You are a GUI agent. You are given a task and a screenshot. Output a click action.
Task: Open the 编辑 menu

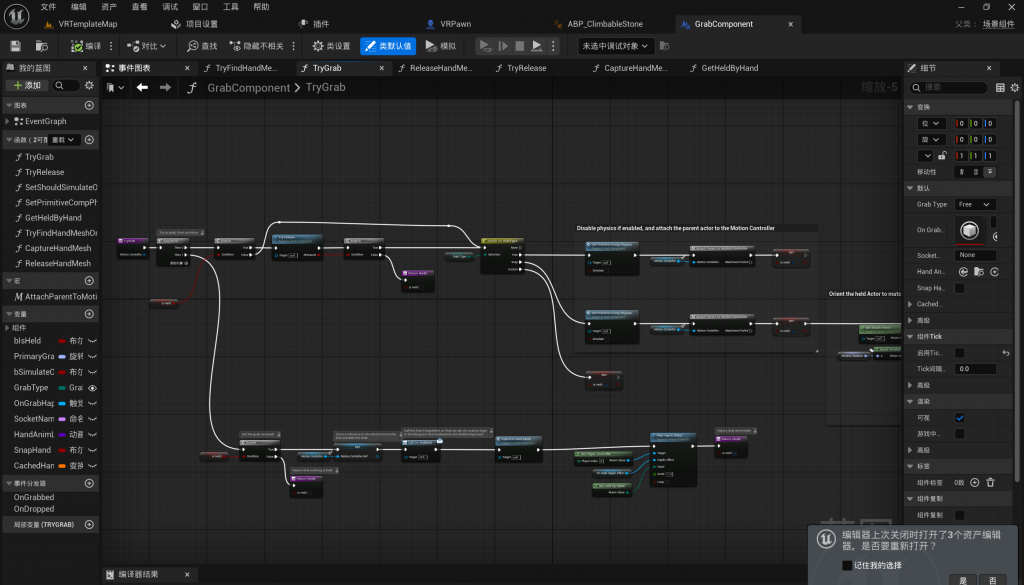click(x=79, y=6)
